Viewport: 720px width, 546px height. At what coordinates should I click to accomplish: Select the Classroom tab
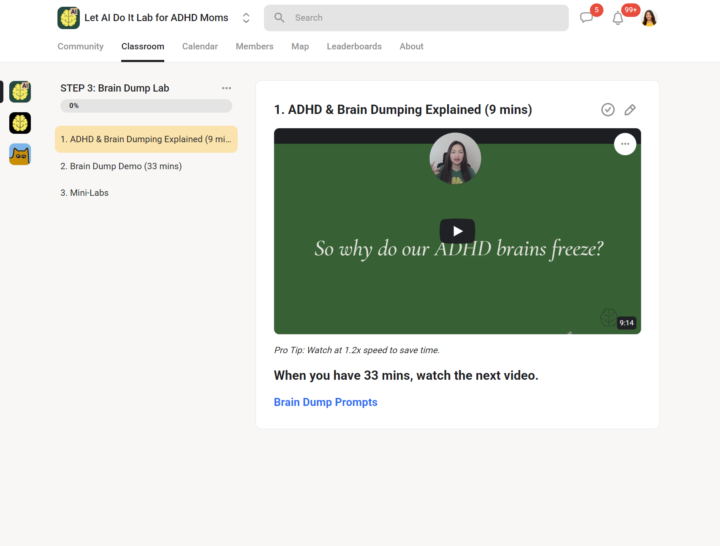click(142, 46)
